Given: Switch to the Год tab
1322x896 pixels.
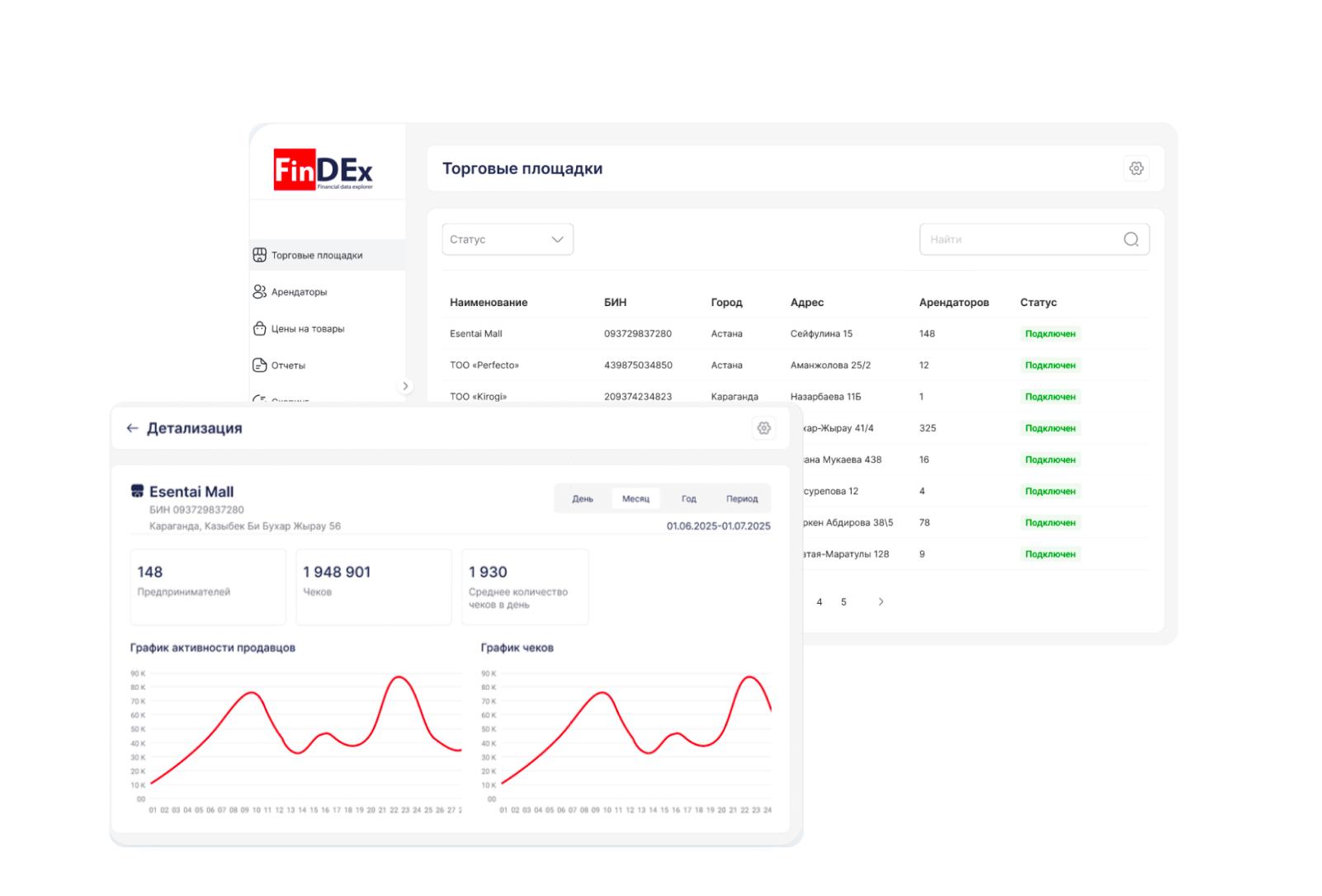Looking at the screenshot, I should point(688,499).
